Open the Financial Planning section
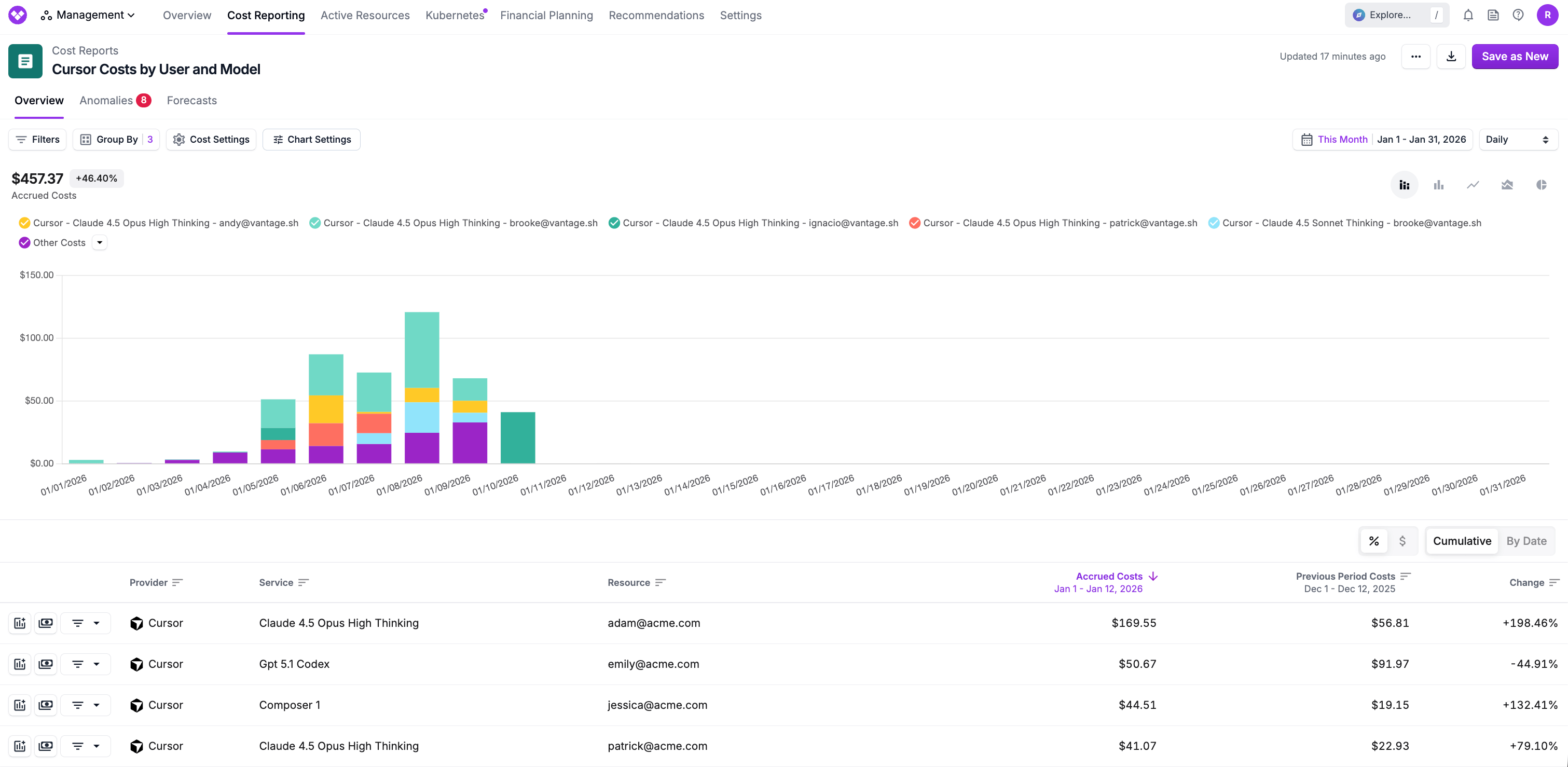Image resolution: width=1568 pixels, height=767 pixels. [546, 15]
